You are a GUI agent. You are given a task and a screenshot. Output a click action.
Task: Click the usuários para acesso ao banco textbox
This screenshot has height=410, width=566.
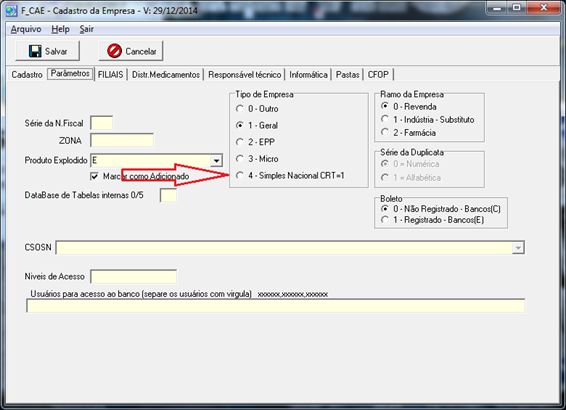point(276,306)
